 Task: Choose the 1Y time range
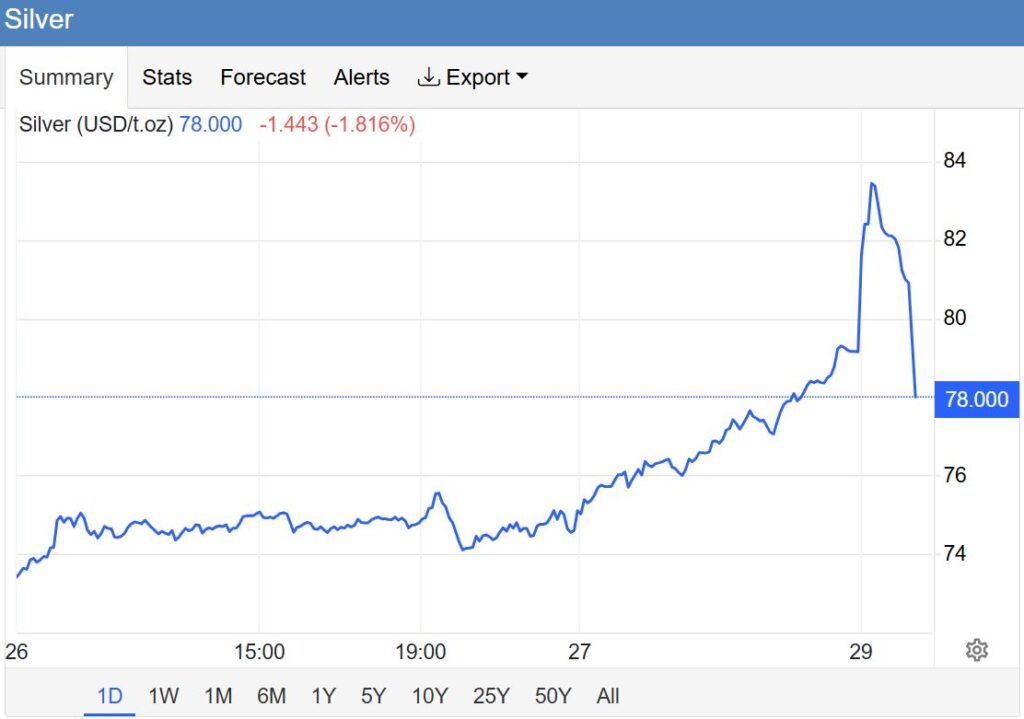[x=323, y=696]
